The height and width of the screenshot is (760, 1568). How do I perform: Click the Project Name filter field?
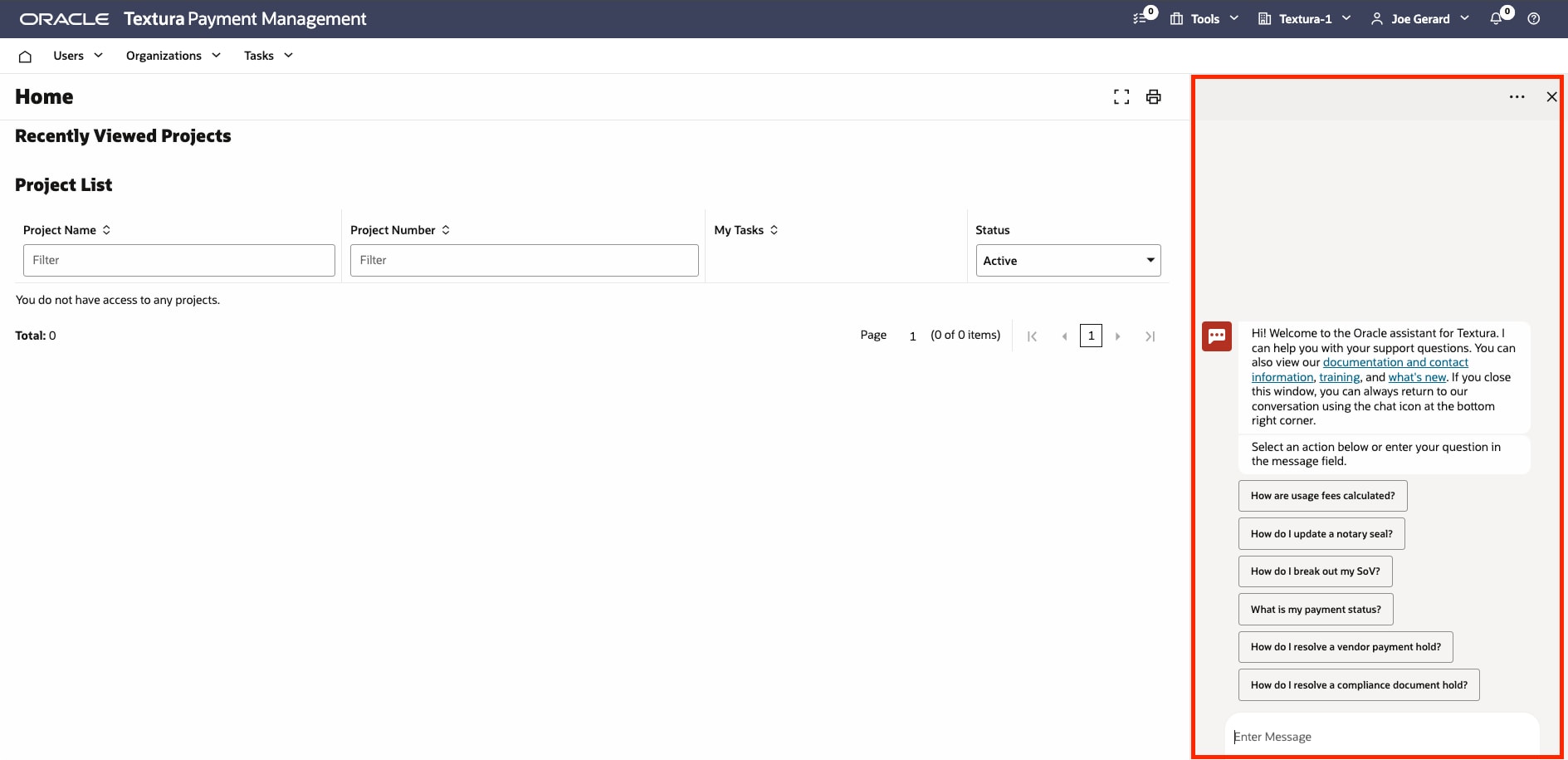(179, 260)
